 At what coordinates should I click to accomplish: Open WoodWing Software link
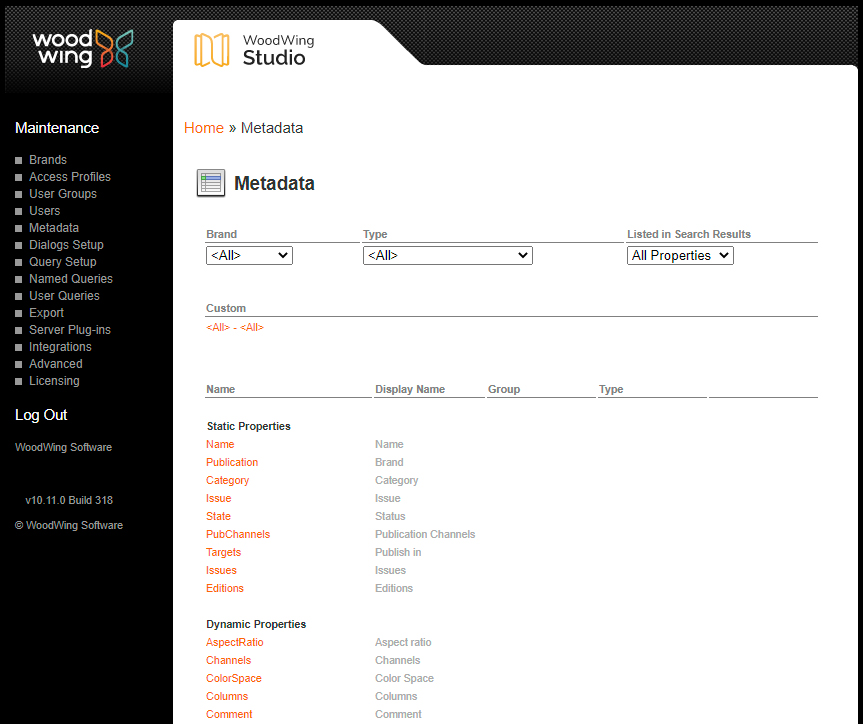pos(63,448)
